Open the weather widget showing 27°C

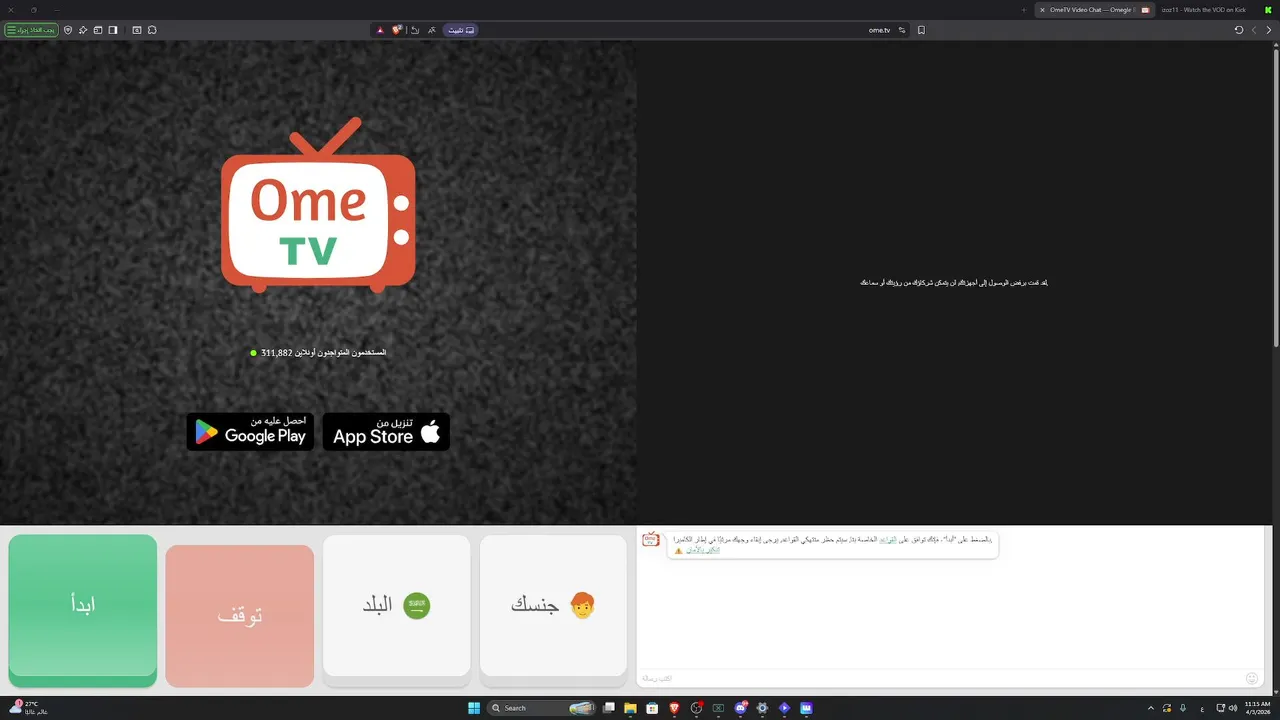pyautogui.click(x=28, y=708)
